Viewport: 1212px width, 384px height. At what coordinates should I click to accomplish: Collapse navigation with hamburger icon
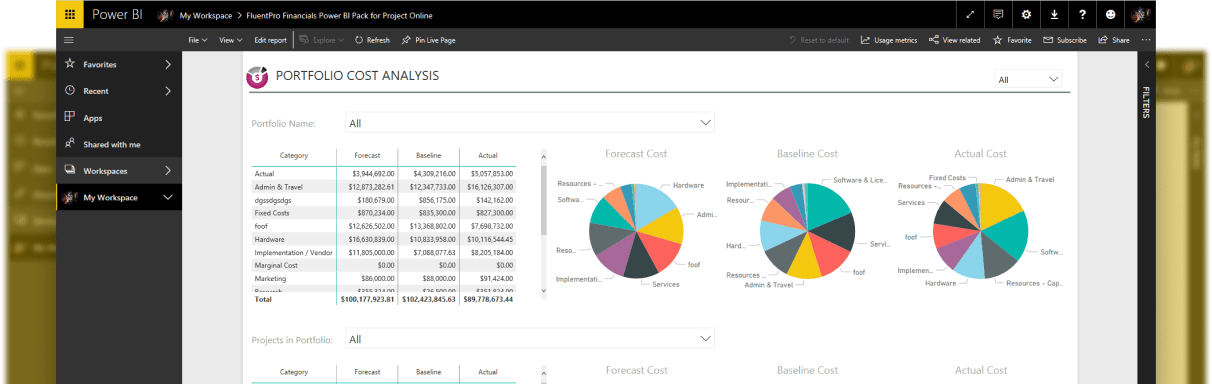click(x=69, y=40)
